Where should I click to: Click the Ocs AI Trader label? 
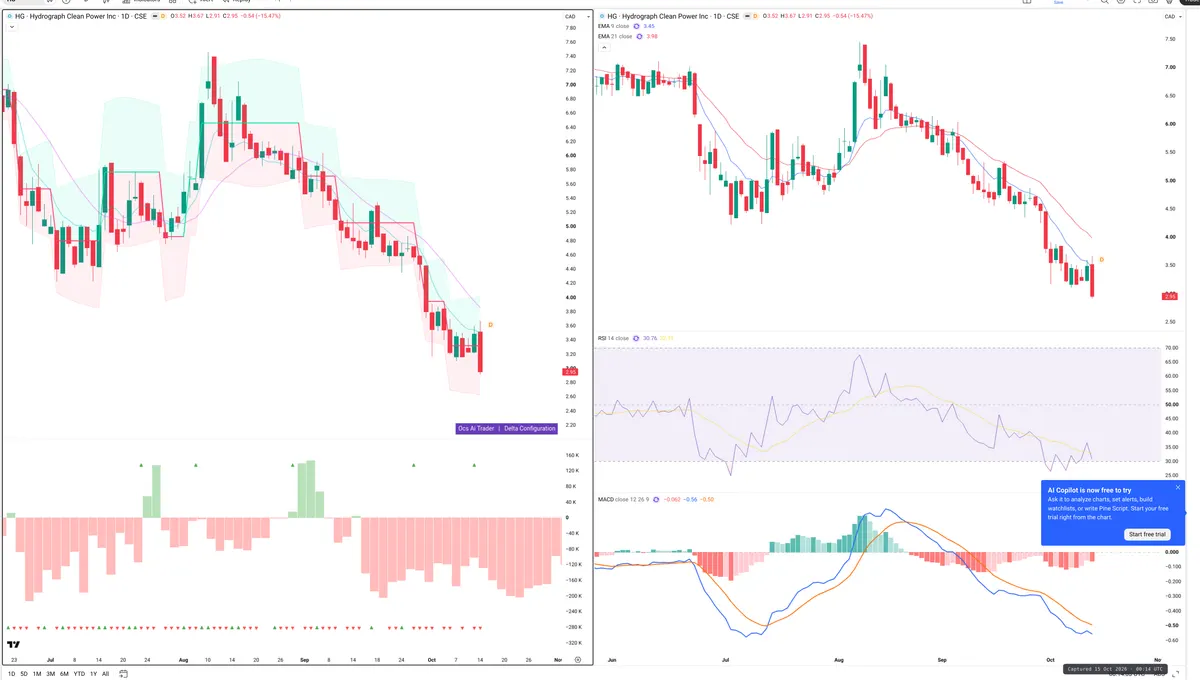476,428
